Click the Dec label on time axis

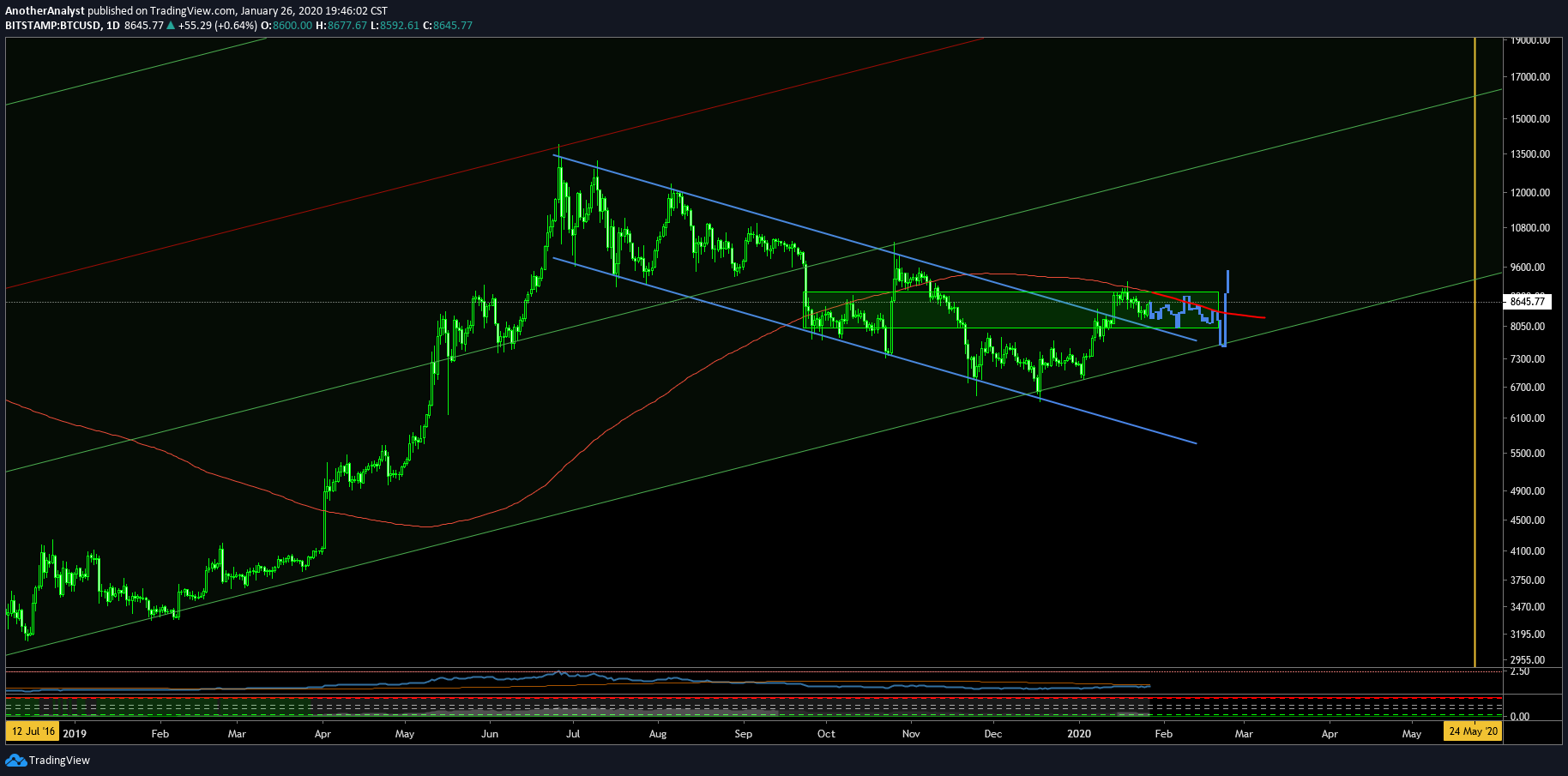pyautogui.click(x=992, y=734)
